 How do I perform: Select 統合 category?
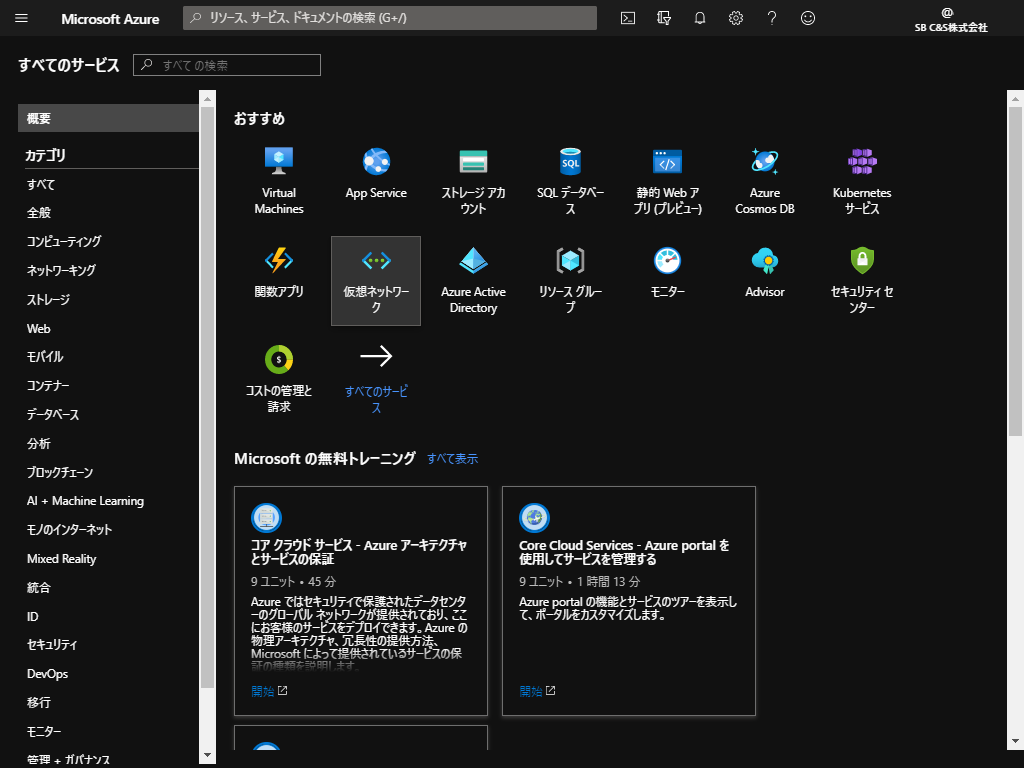click(x=39, y=587)
